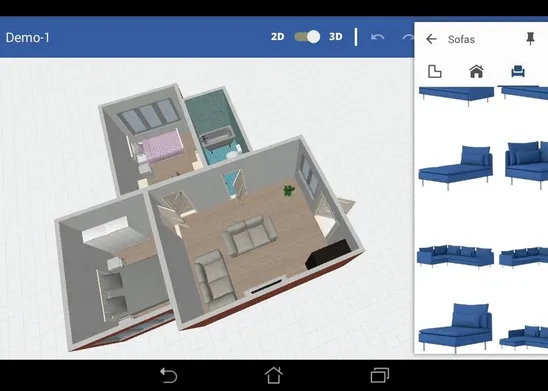This screenshot has height=391, width=548.
Task: Redo the last action
Action: (x=408, y=37)
